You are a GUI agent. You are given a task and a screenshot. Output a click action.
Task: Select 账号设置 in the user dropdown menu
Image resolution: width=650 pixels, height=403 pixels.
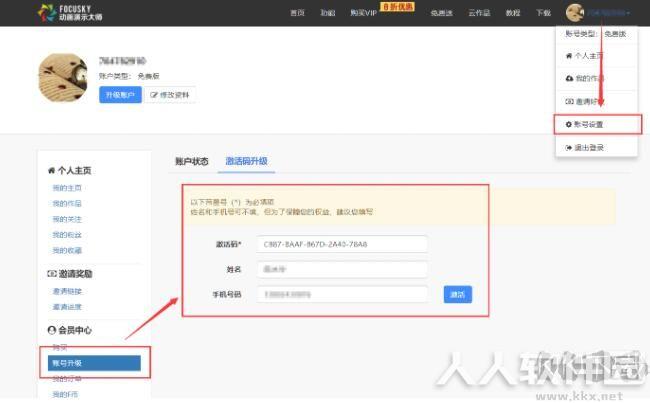tap(588, 124)
